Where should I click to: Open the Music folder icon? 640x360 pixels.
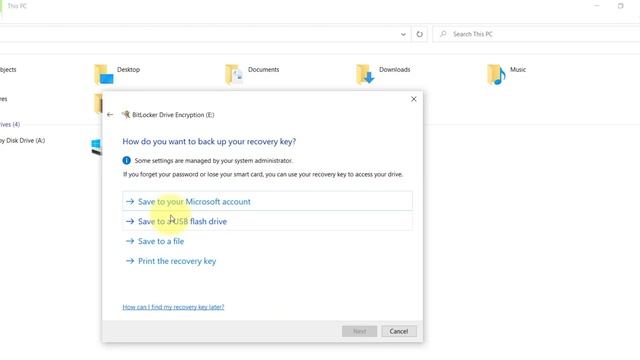click(x=496, y=74)
